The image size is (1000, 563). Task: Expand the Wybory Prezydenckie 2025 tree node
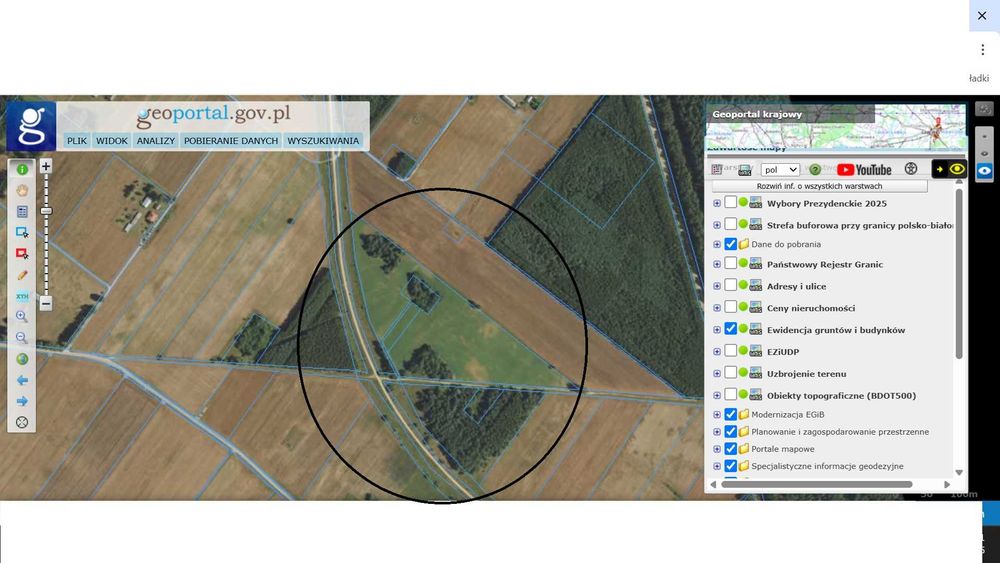point(717,203)
